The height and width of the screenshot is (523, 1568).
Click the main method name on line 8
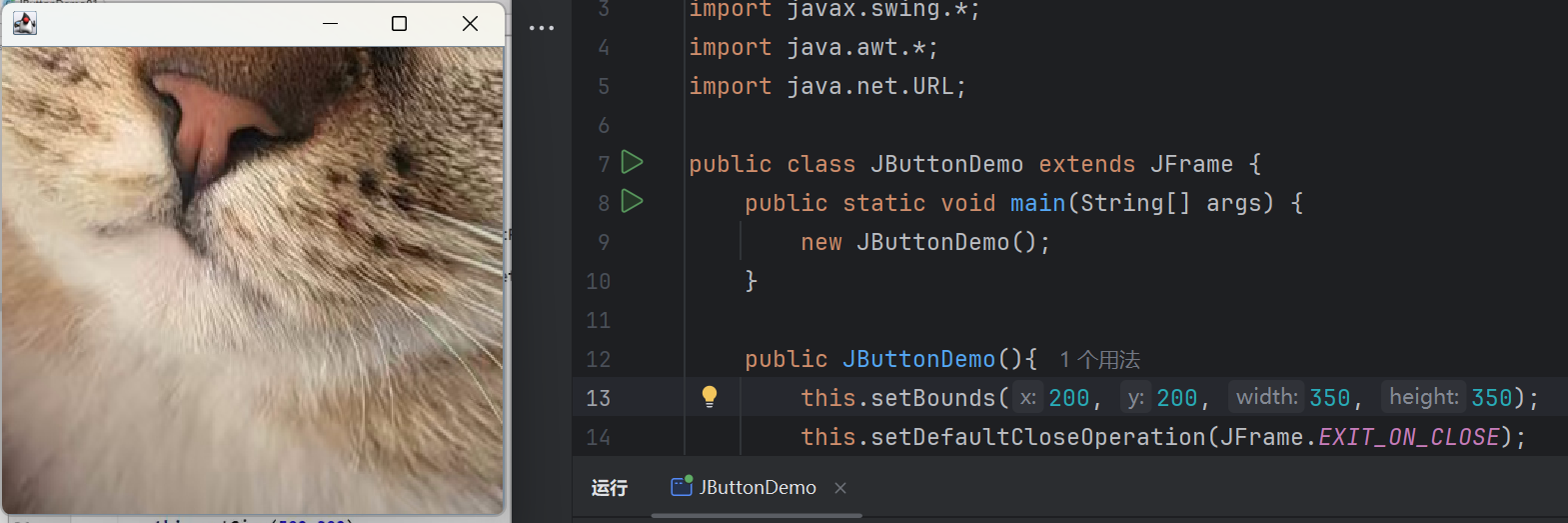pos(1037,203)
